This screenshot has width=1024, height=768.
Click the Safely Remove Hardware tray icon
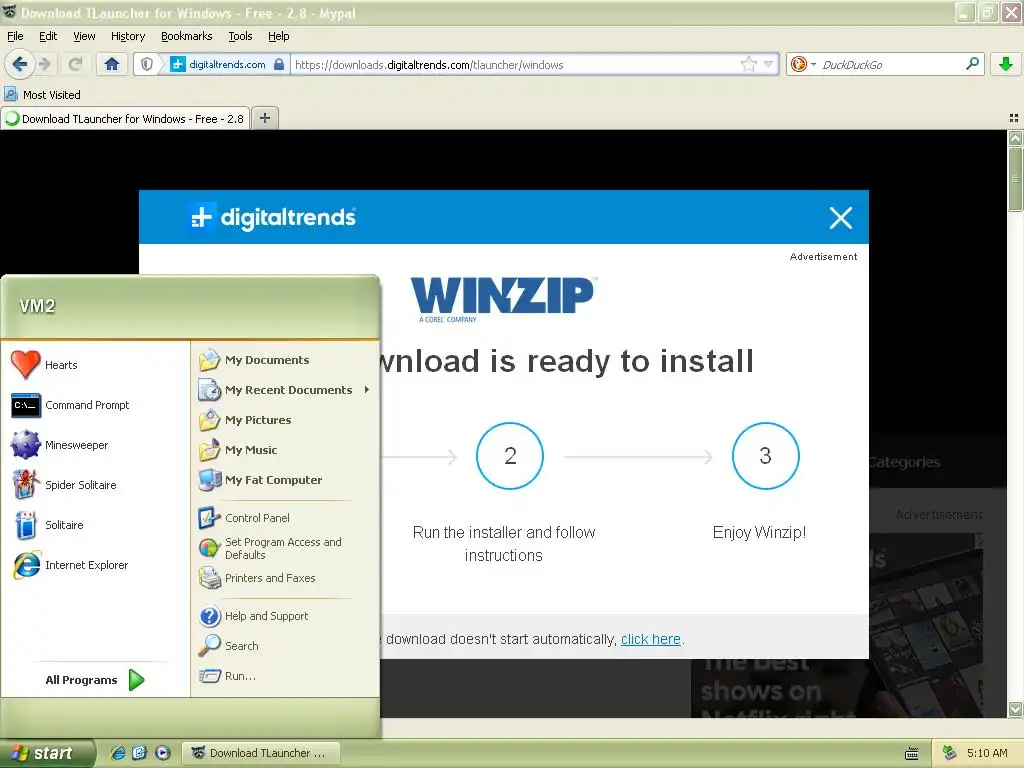[949, 753]
